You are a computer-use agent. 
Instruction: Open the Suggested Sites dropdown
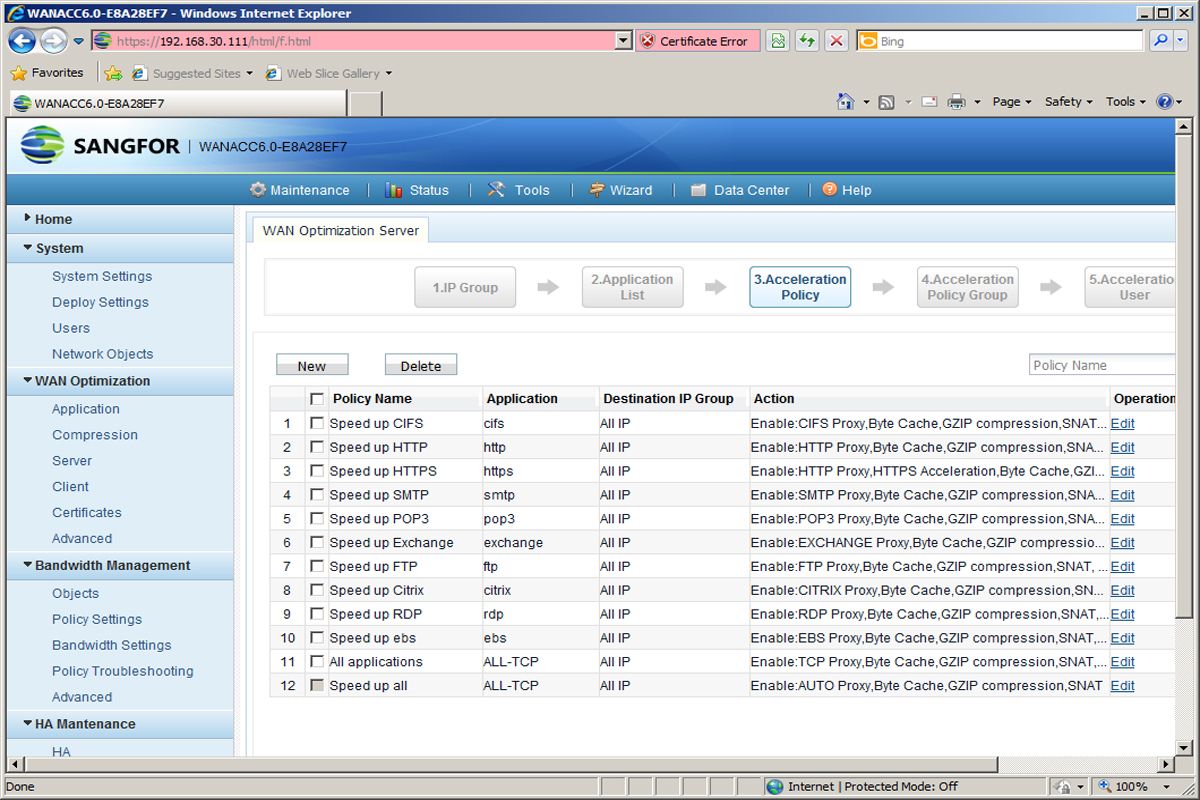250,73
